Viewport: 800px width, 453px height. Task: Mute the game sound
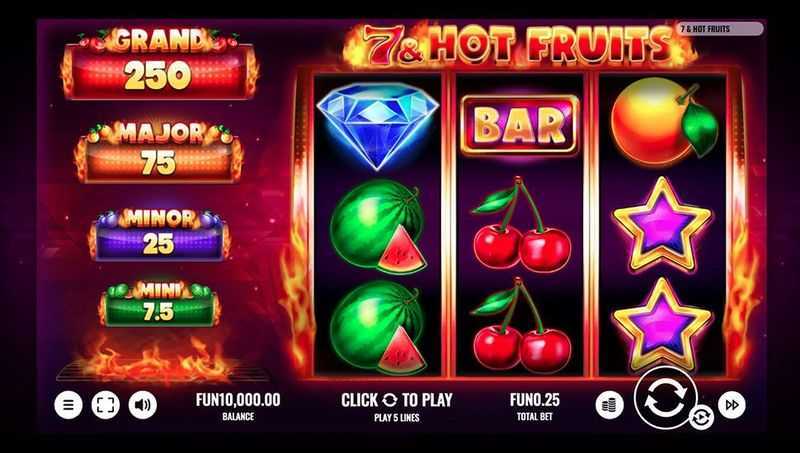(143, 405)
